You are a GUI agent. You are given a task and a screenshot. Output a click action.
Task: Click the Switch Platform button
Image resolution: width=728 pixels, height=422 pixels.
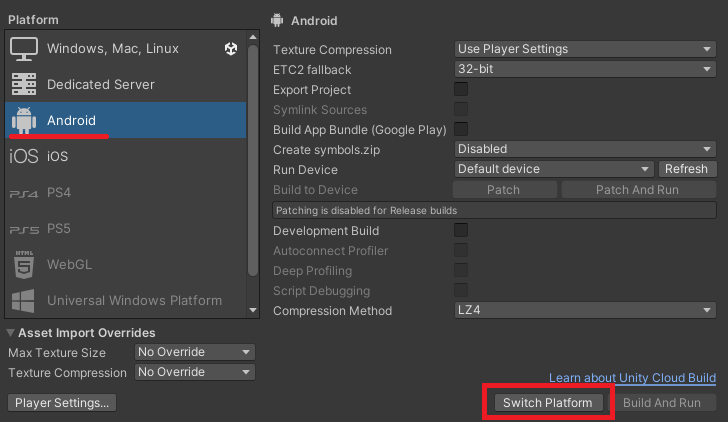(549, 403)
